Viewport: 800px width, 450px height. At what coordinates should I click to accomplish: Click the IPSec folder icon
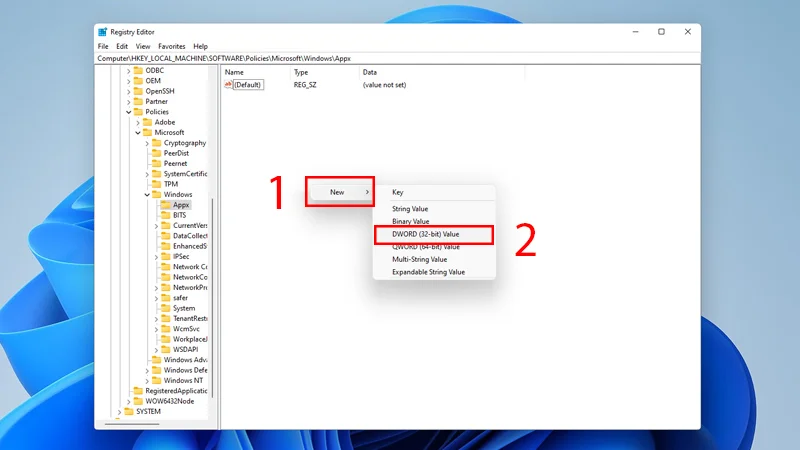click(x=166, y=257)
